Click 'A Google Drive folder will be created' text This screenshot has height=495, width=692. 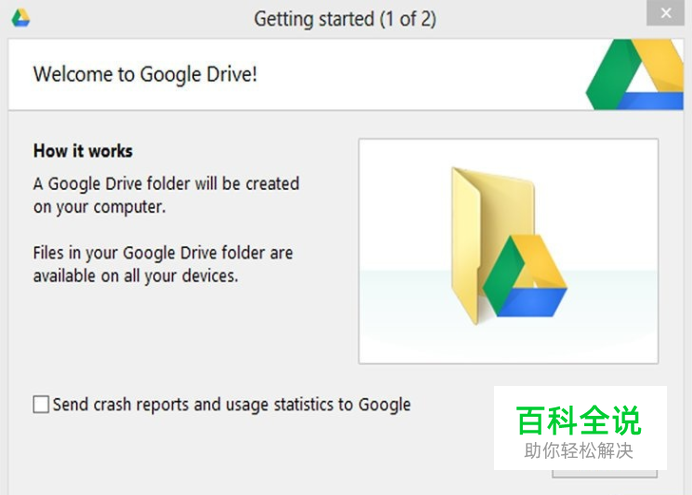(x=166, y=184)
